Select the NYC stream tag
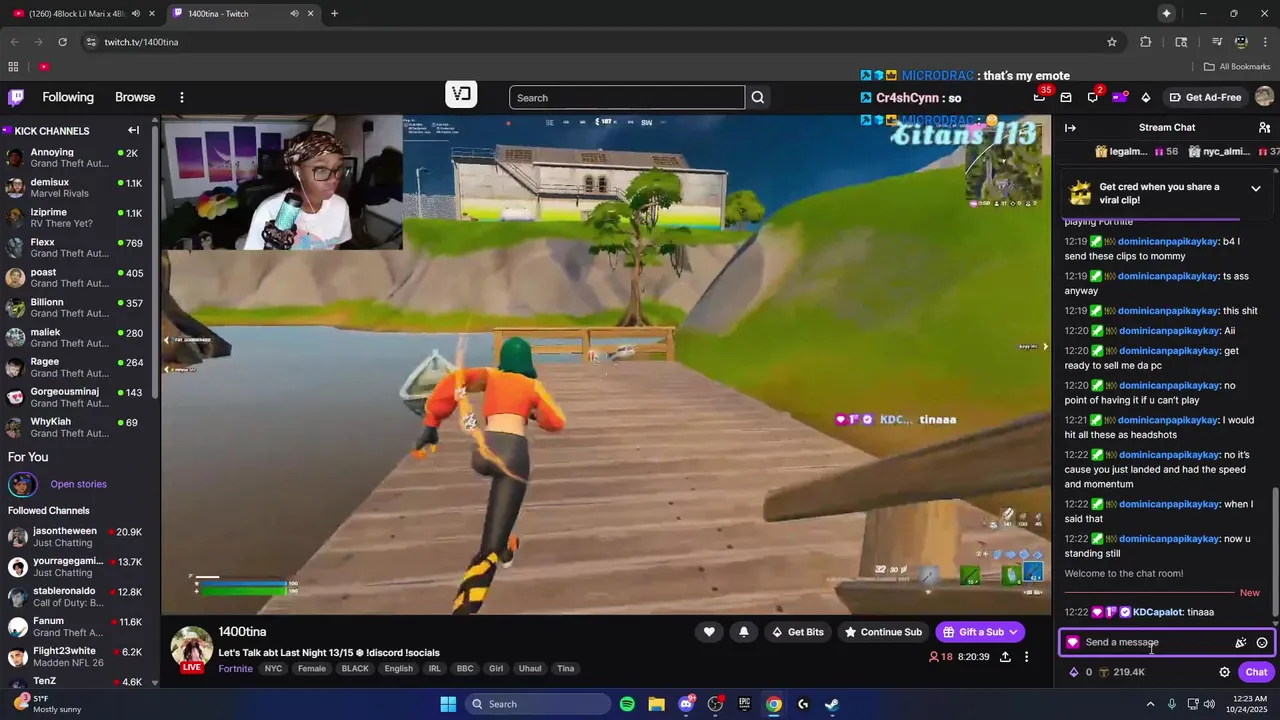The height and width of the screenshot is (720, 1280). point(273,668)
